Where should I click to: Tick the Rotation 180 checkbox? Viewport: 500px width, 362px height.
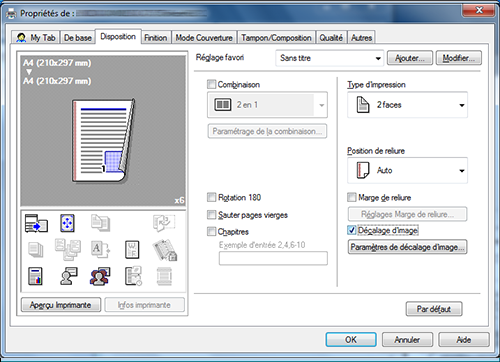[211, 197]
